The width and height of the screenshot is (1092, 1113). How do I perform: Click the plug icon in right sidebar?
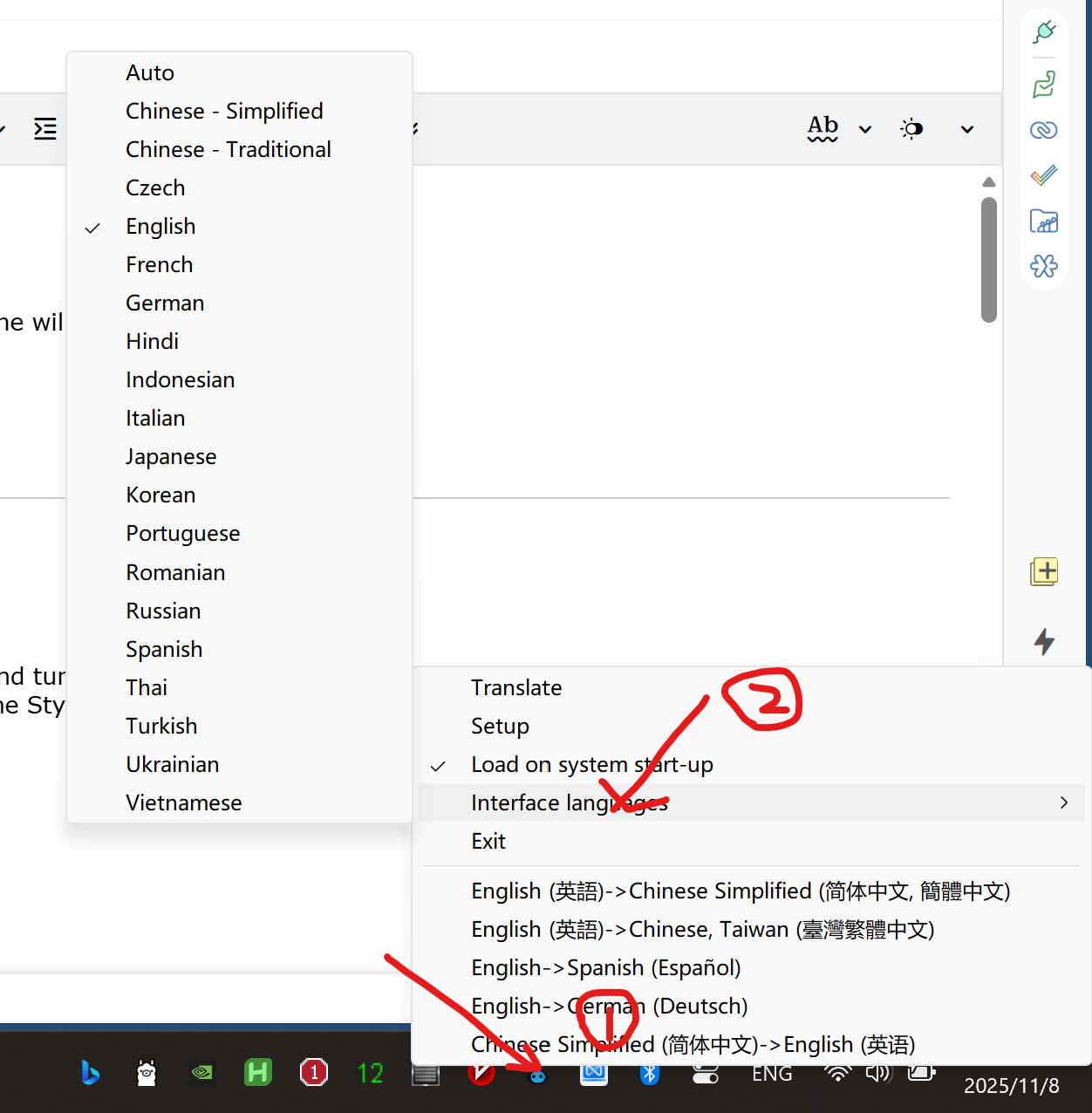coord(1044,33)
